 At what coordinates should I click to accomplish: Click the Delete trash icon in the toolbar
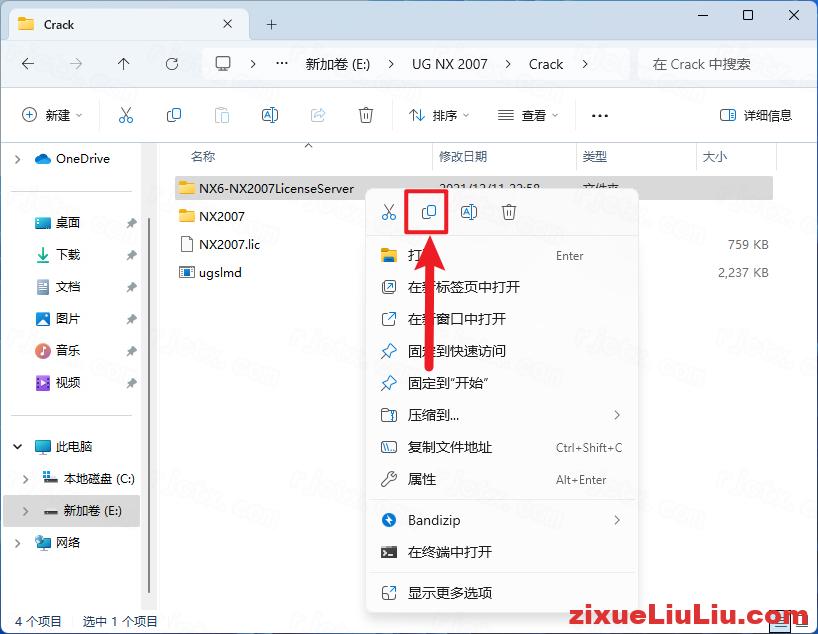coord(366,115)
